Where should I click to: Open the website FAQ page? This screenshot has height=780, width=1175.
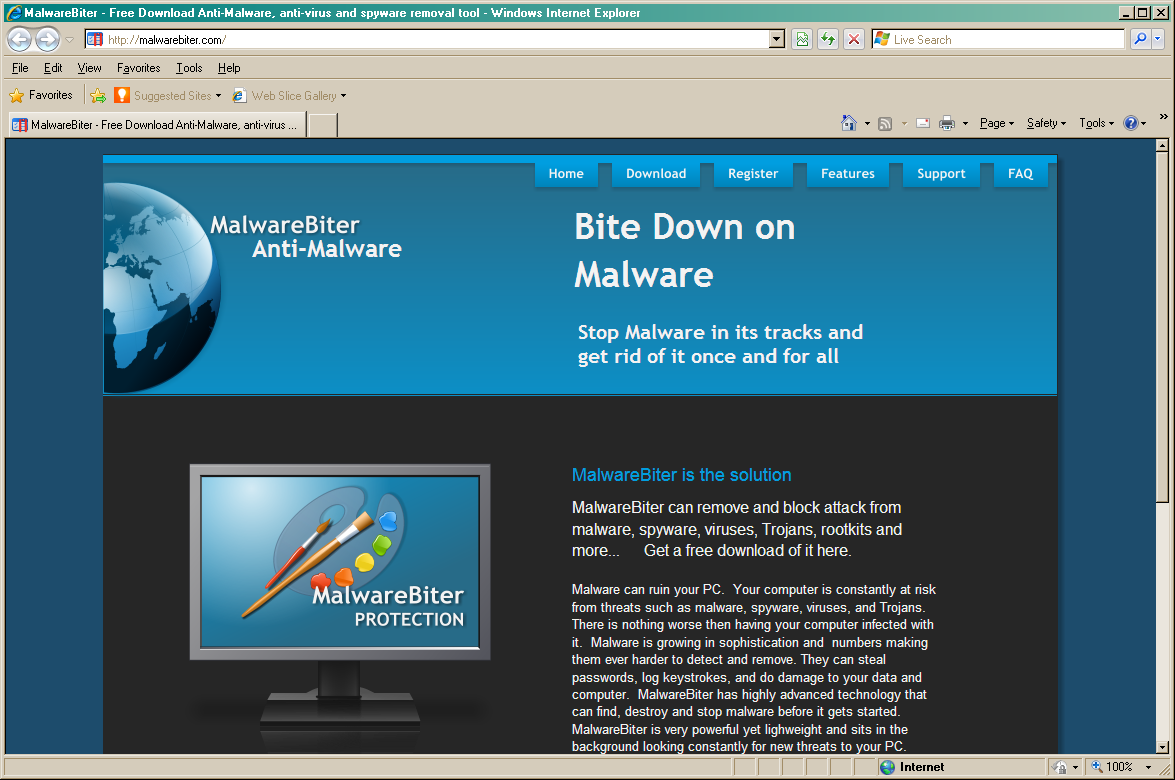(x=1020, y=174)
